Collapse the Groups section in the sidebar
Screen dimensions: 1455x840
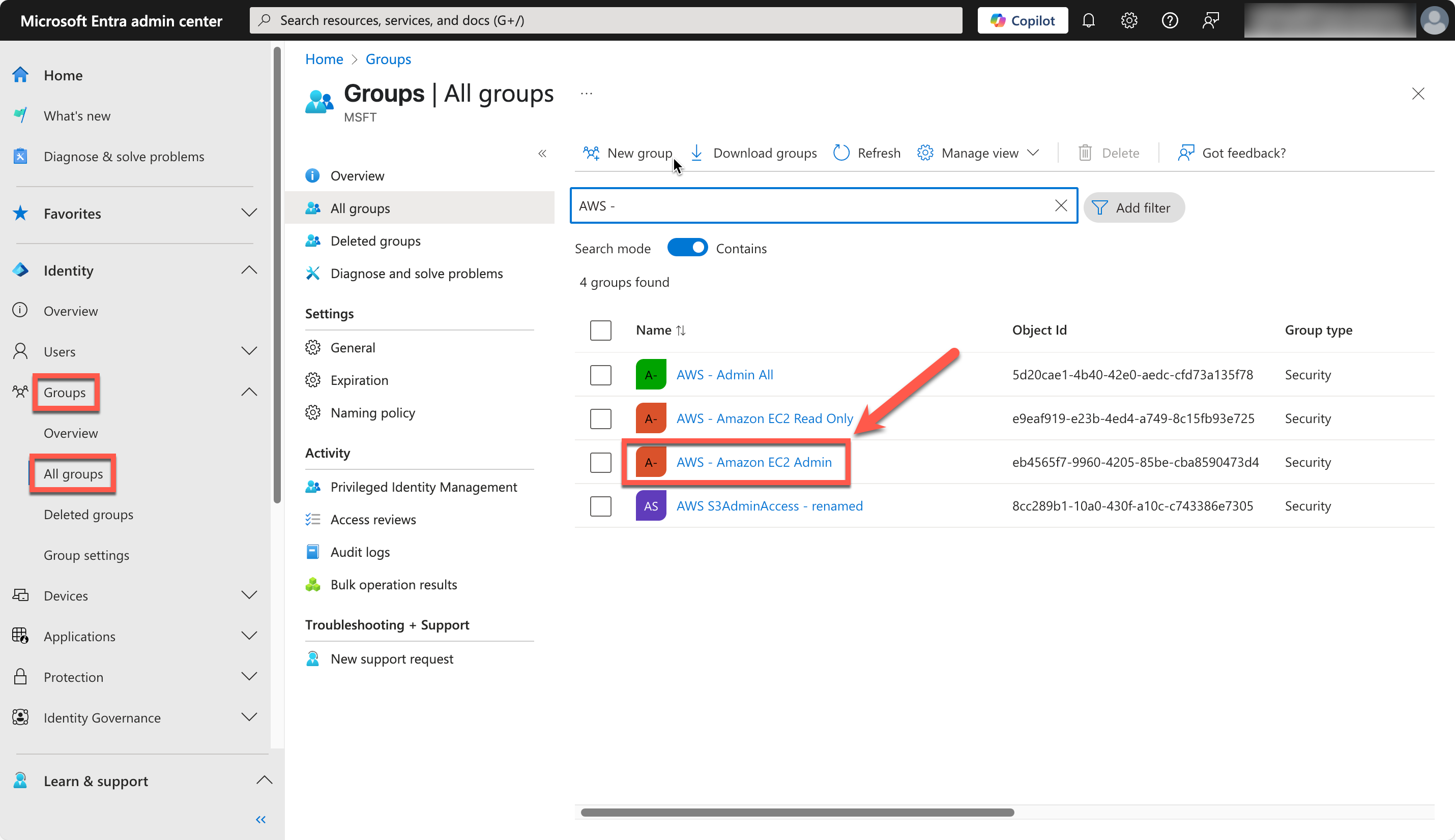point(249,392)
